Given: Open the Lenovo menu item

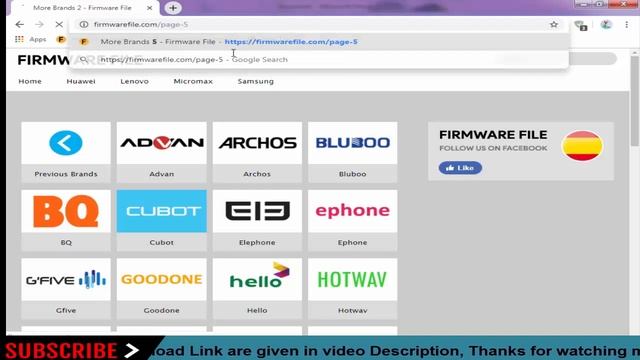Looking at the screenshot, I should 134,81.
